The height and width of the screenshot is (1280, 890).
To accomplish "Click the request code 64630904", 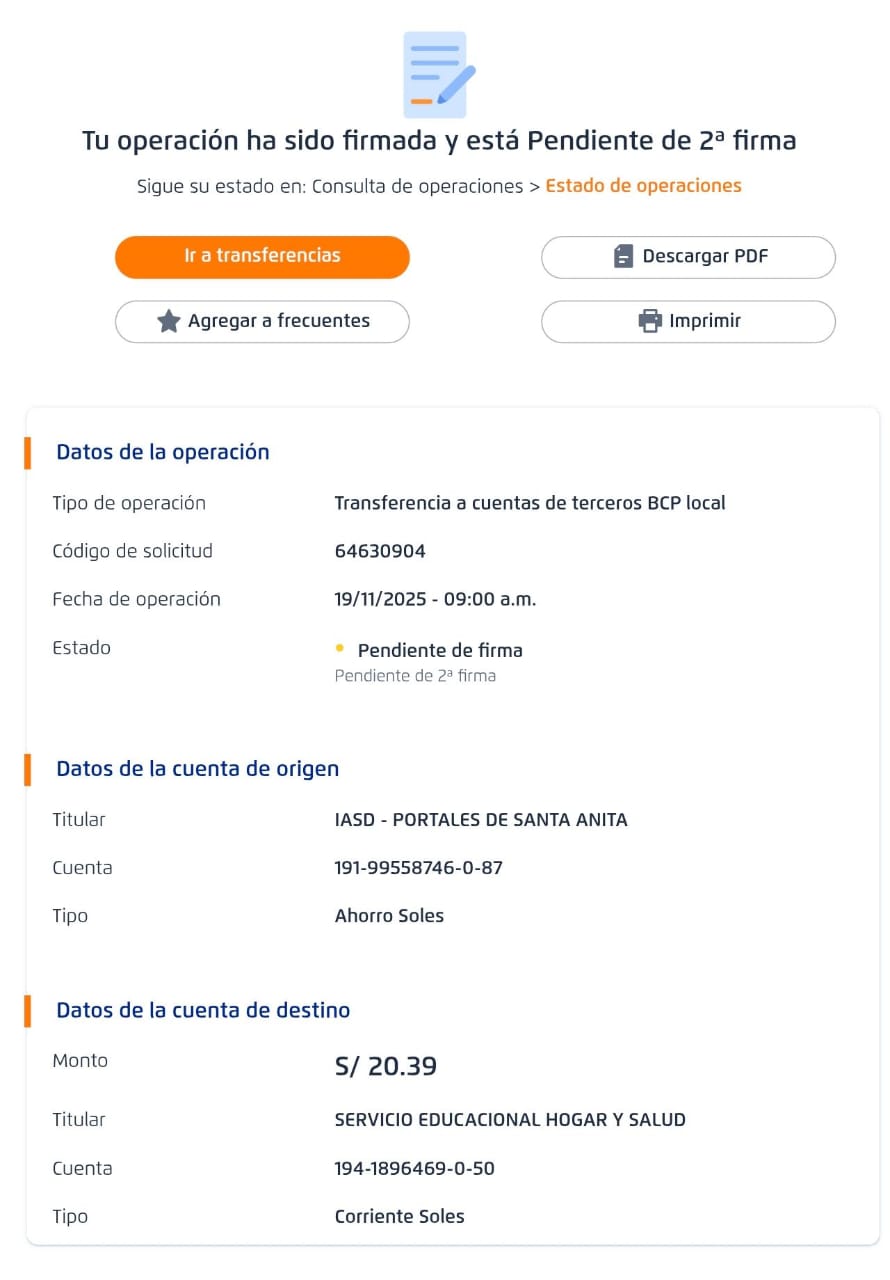I will tap(380, 551).
